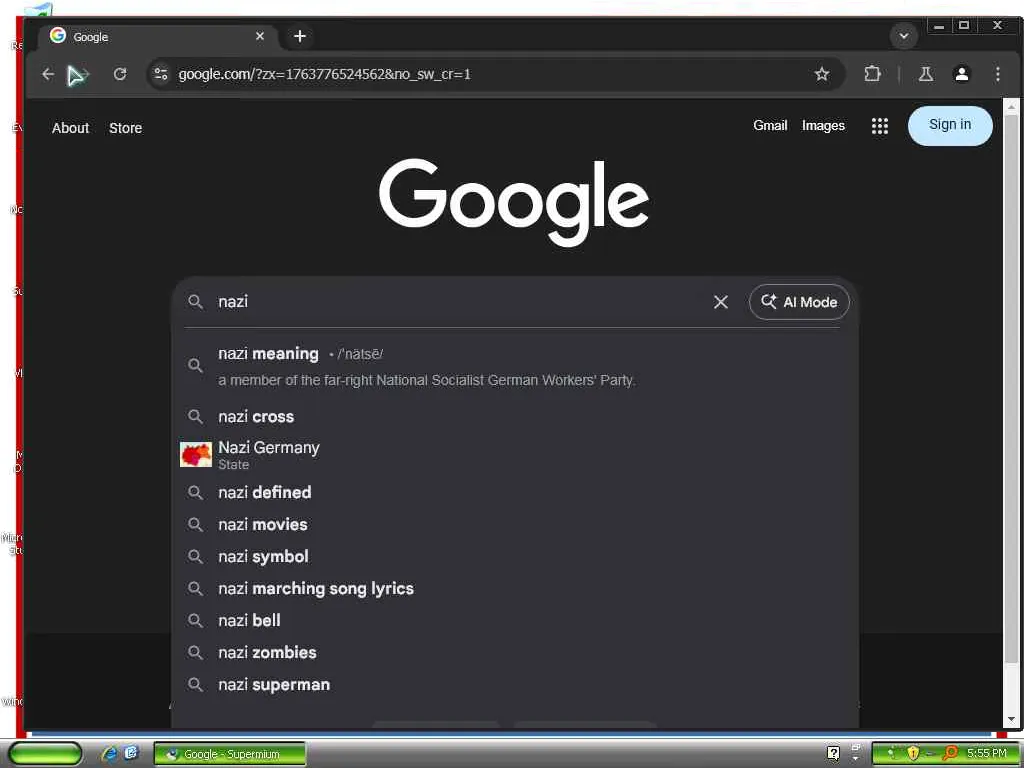Click the magnifier tray icon by clock
The image size is (1024, 768).
950,754
